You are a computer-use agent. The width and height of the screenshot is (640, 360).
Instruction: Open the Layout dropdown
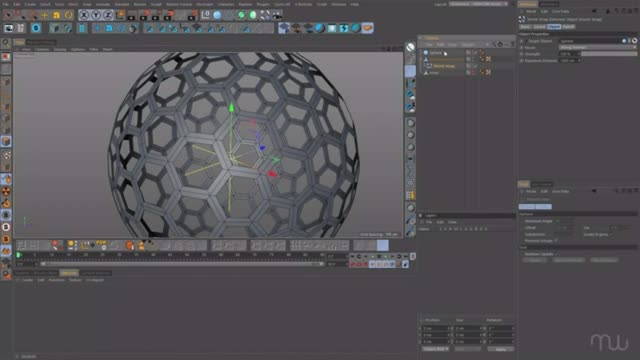[479, 4]
